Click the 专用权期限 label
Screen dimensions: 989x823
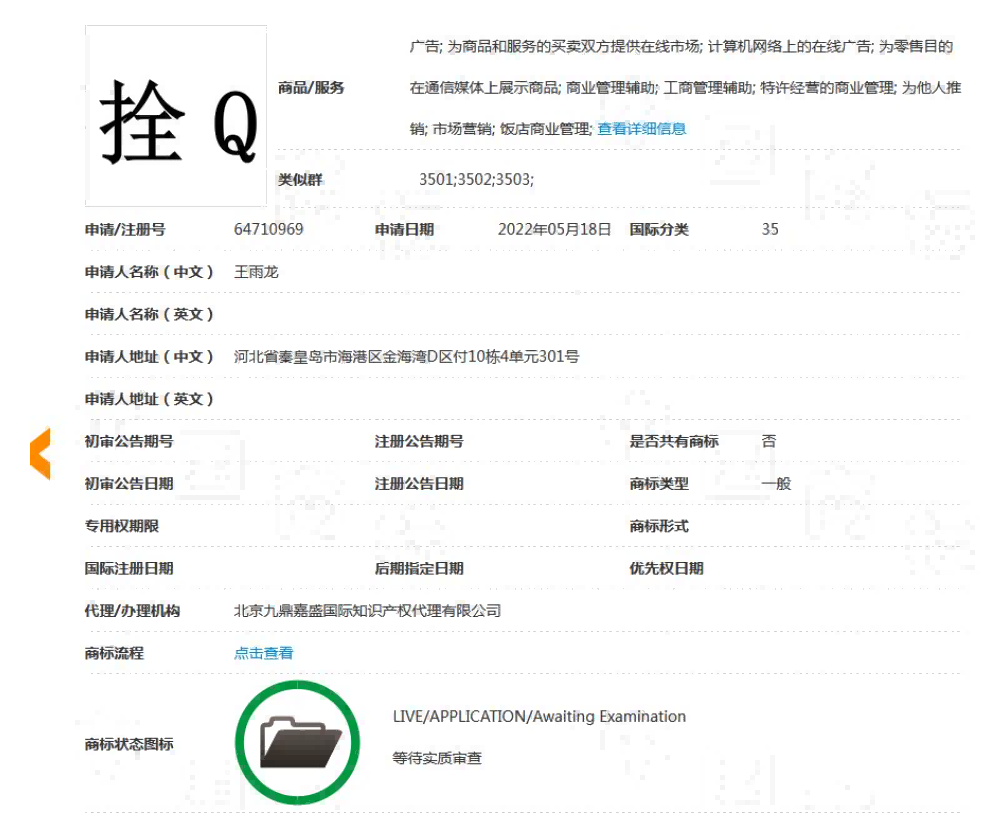122,526
